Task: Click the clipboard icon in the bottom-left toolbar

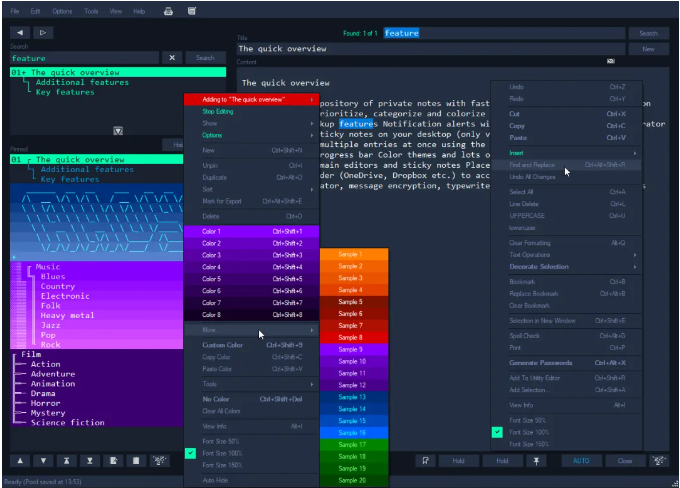Action: pyautogui.click(x=136, y=461)
